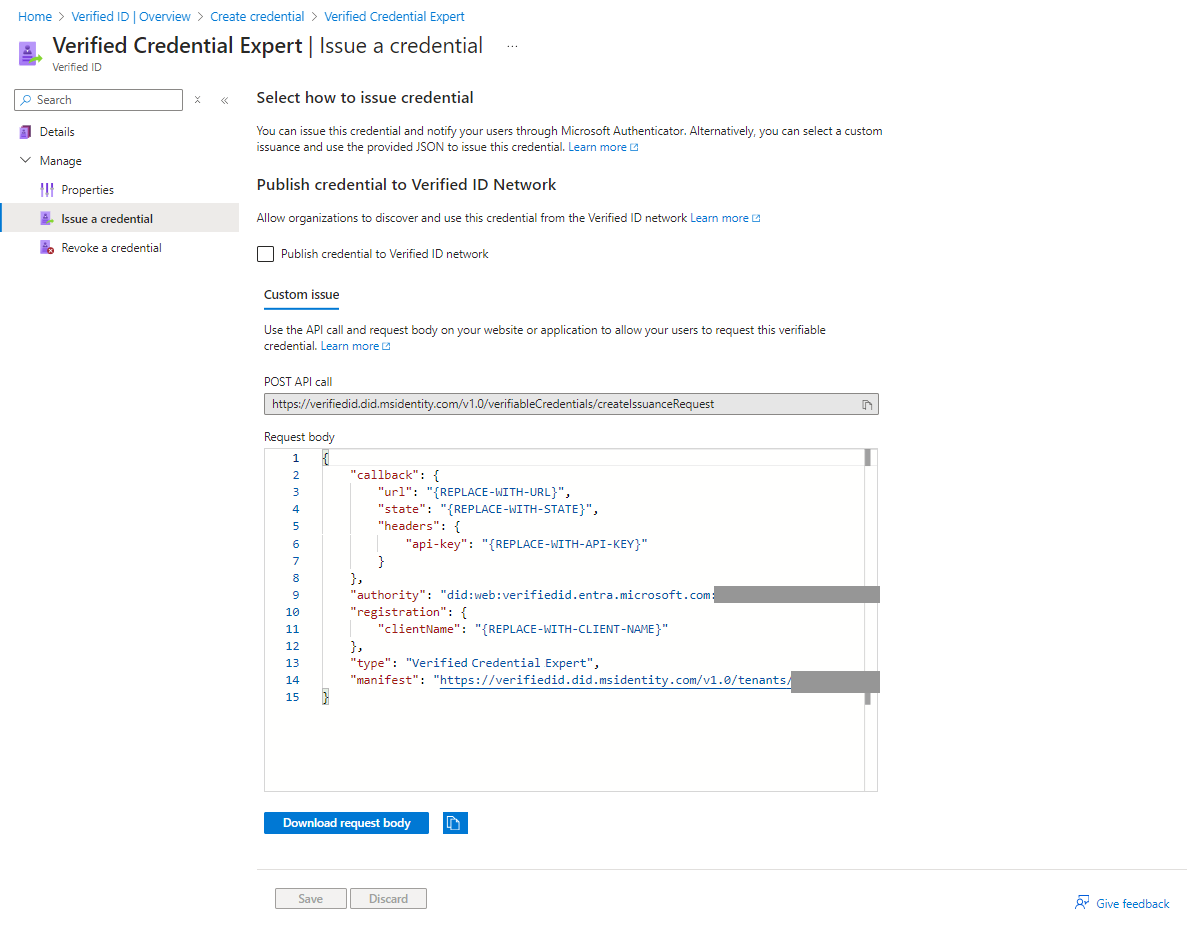Click the Properties sliders icon
The width and height of the screenshot is (1200, 926).
click(47, 190)
